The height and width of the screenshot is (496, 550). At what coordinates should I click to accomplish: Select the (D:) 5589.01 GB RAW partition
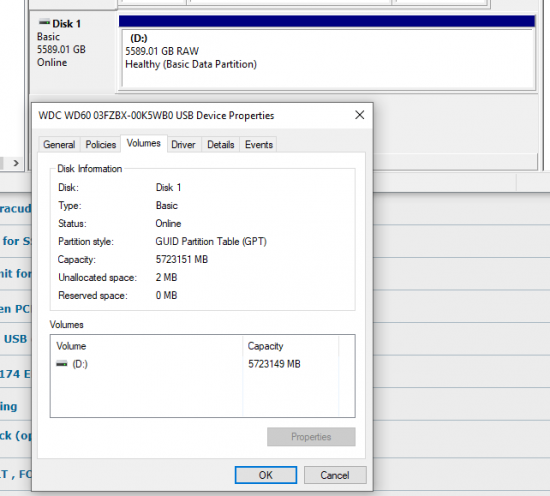pyautogui.click(x=328, y=58)
